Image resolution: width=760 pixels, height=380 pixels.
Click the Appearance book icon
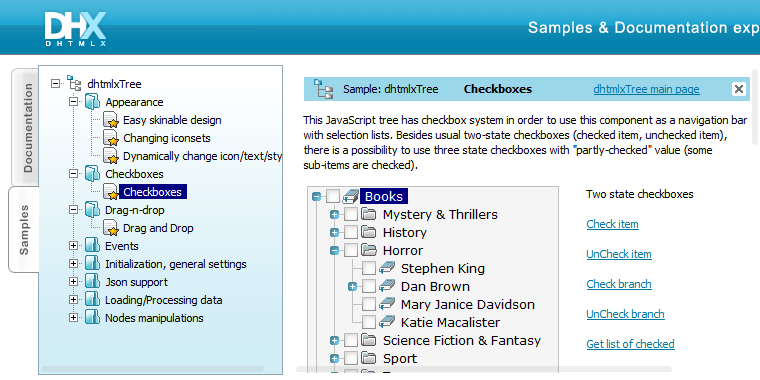click(x=92, y=102)
